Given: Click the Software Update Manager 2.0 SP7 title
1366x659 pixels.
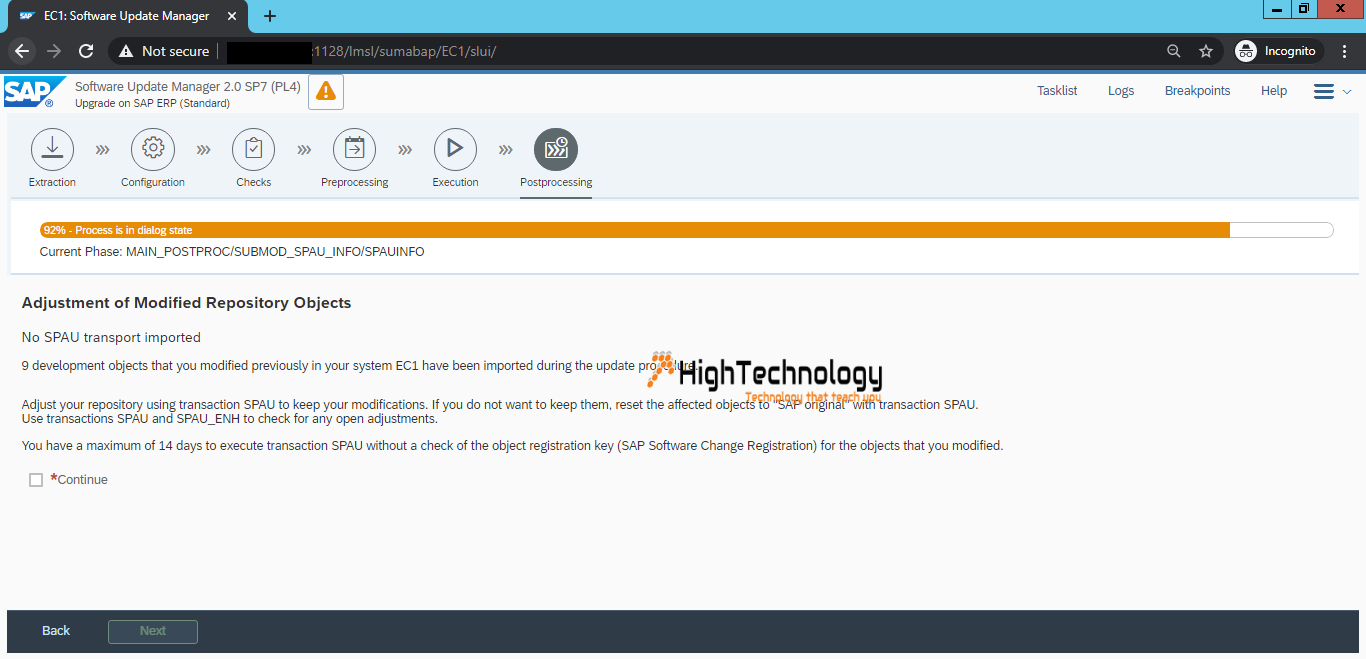Looking at the screenshot, I should [x=188, y=87].
